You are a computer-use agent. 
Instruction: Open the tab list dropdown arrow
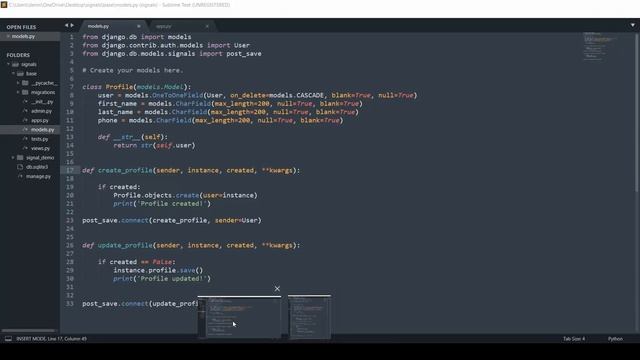pyautogui.click(x=633, y=25)
